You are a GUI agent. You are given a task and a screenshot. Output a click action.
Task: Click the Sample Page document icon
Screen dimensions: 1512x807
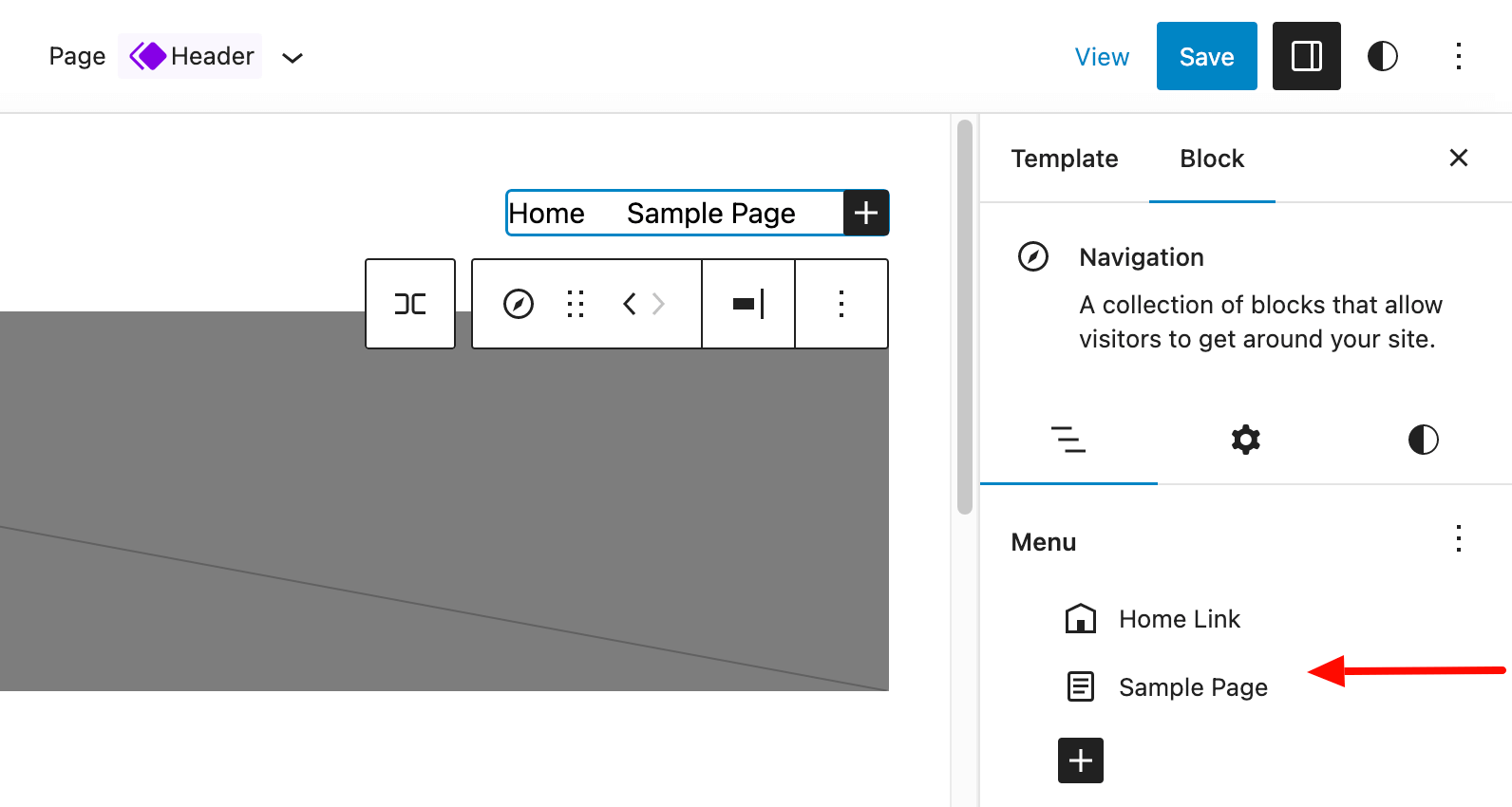1081,686
